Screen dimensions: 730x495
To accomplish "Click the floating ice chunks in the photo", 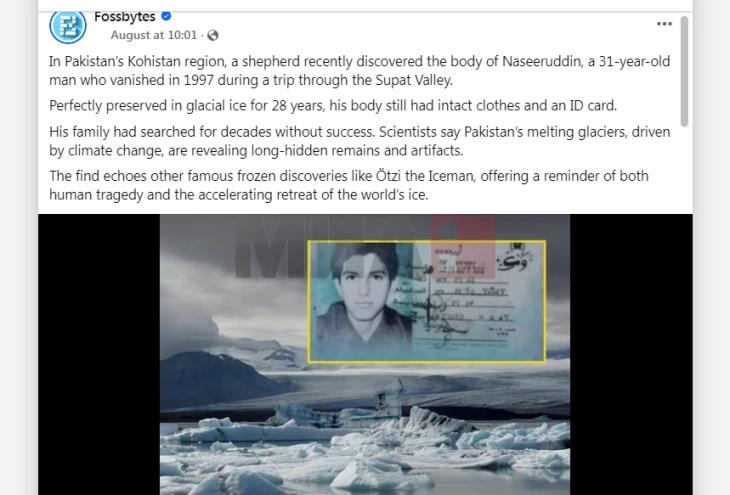I will pyautogui.click(x=365, y=447).
